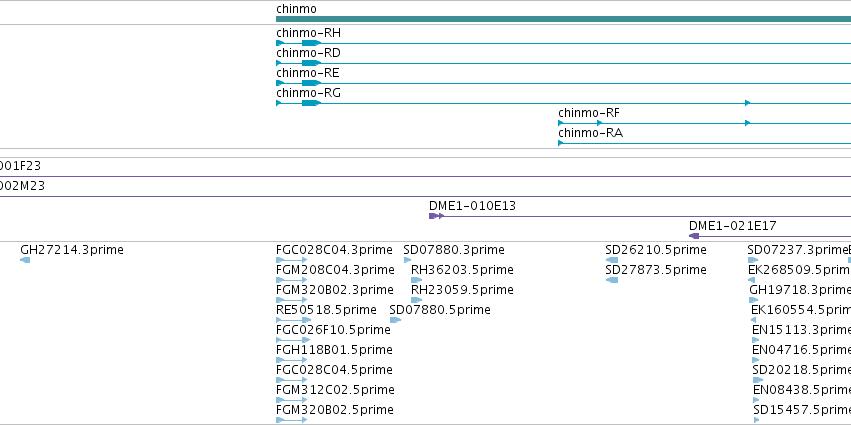Click the RH36203.5prime EST arrow

[x=416, y=280]
